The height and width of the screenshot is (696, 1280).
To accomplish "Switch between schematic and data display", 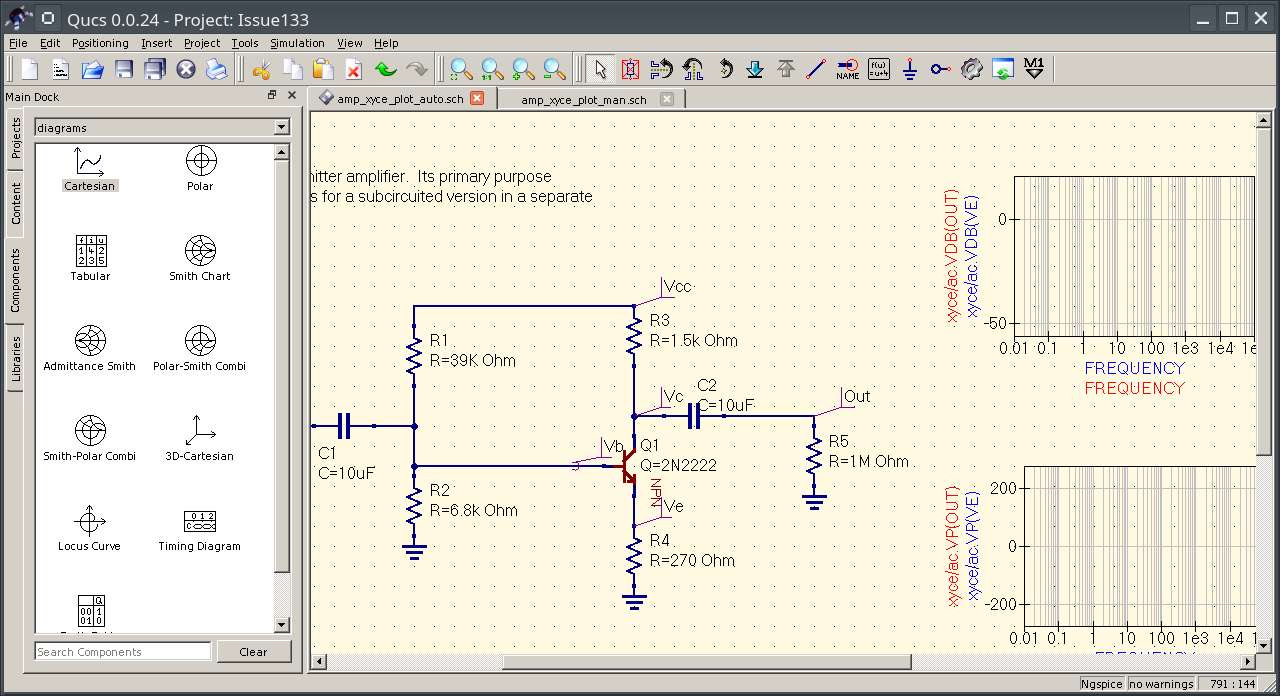I will [1001, 69].
